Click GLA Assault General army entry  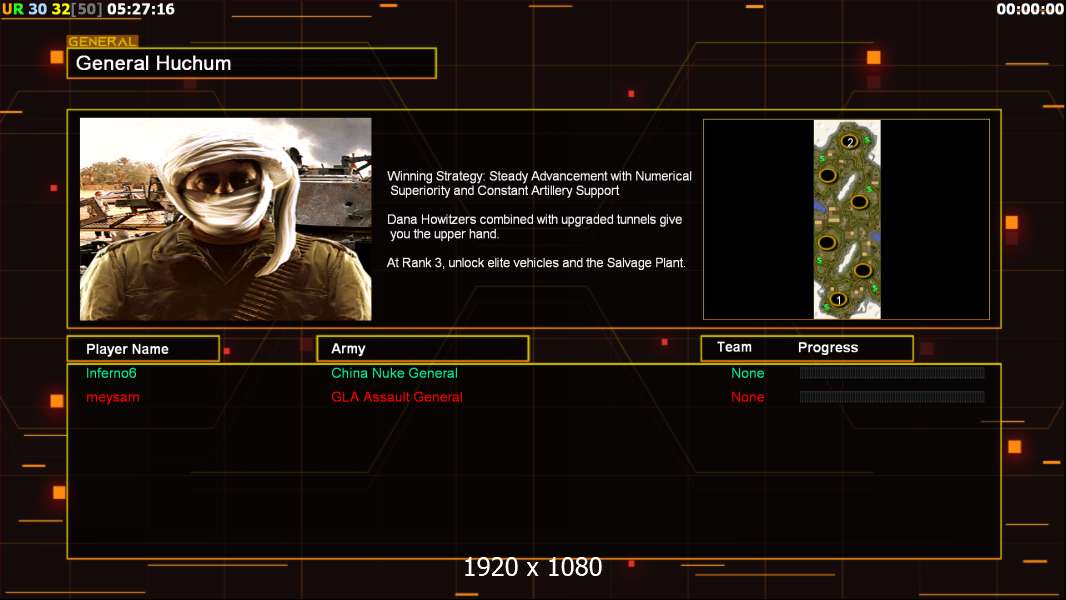[396, 397]
